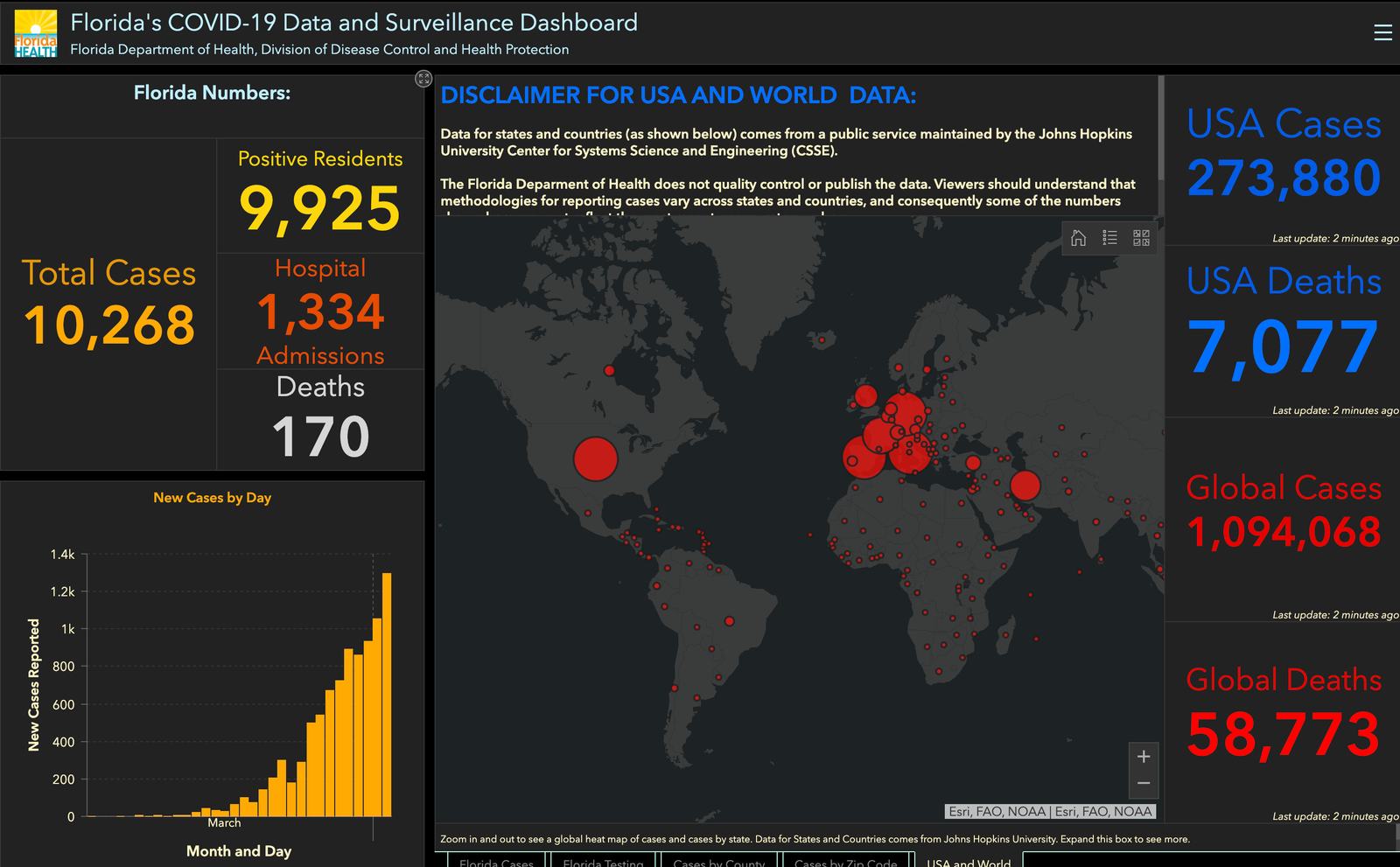Open the Florida Testing tab

(x=603, y=861)
